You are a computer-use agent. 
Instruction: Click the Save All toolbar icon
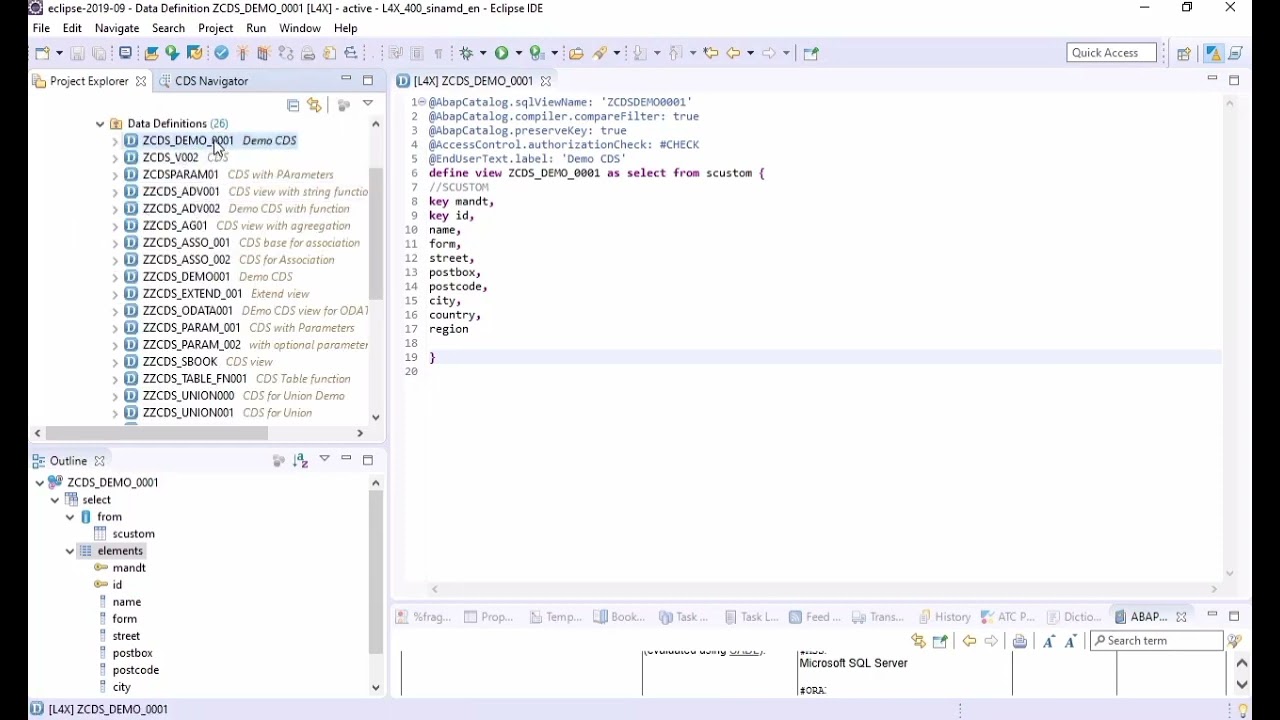click(x=99, y=53)
